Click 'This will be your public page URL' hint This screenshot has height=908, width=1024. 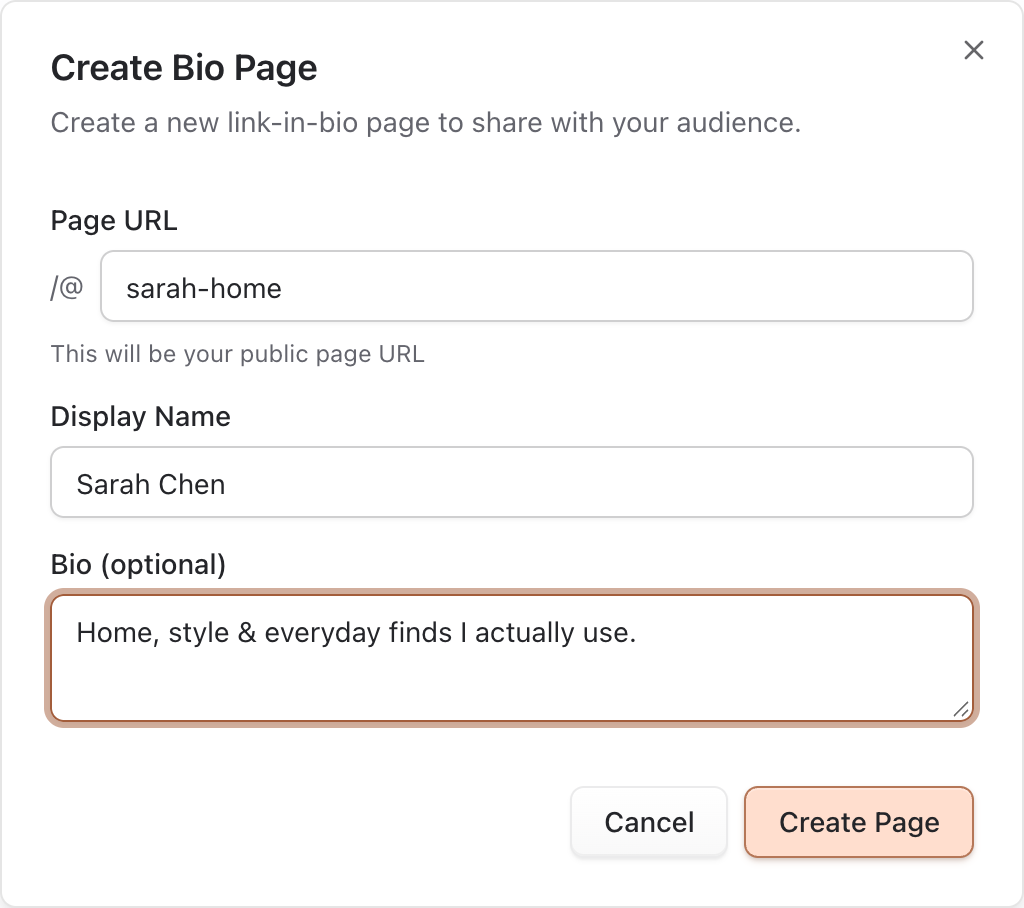pos(238,354)
